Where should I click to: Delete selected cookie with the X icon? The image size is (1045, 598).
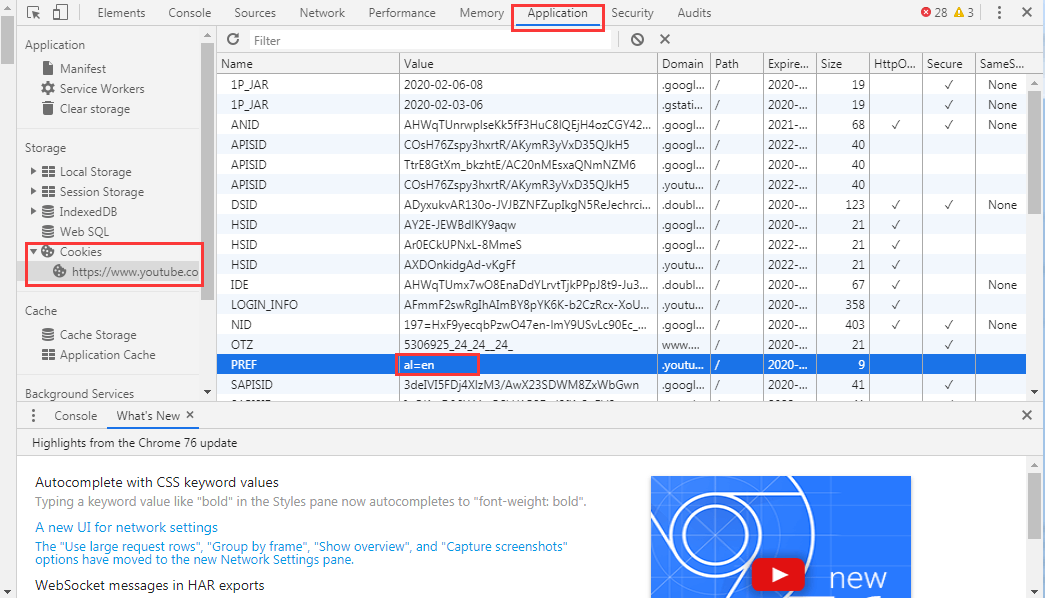pyautogui.click(x=664, y=39)
